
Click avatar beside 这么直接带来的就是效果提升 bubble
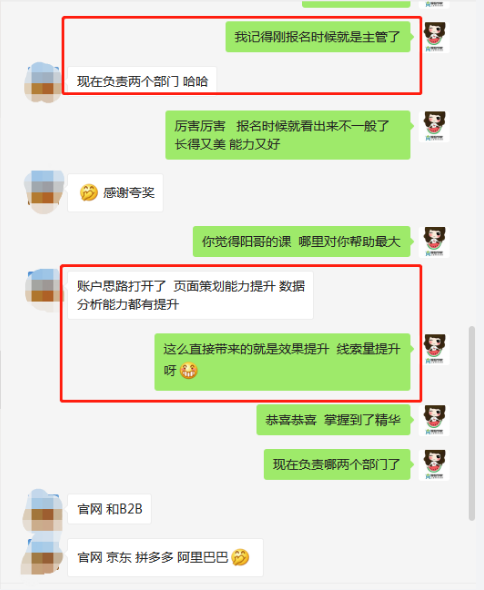pos(434,349)
